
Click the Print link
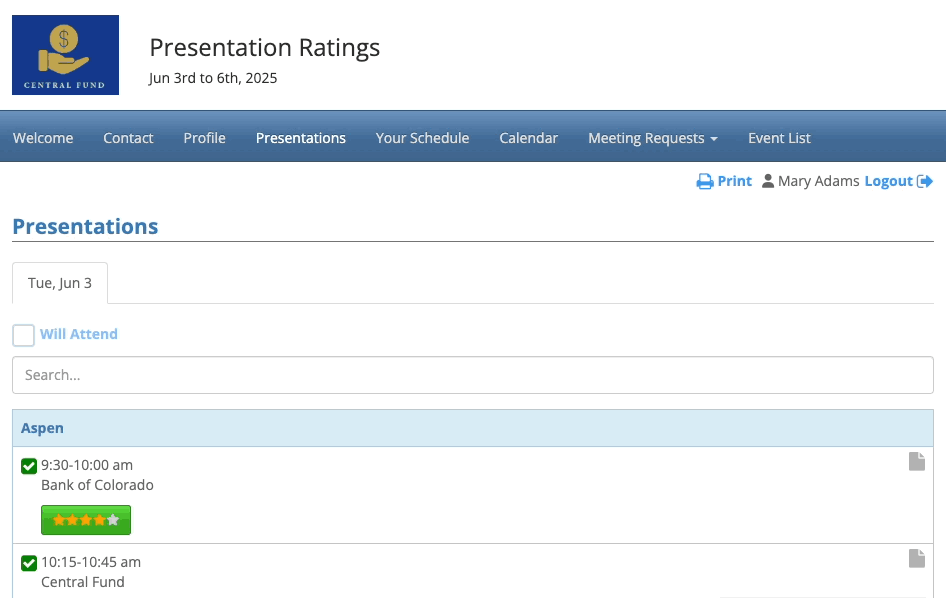point(734,181)
